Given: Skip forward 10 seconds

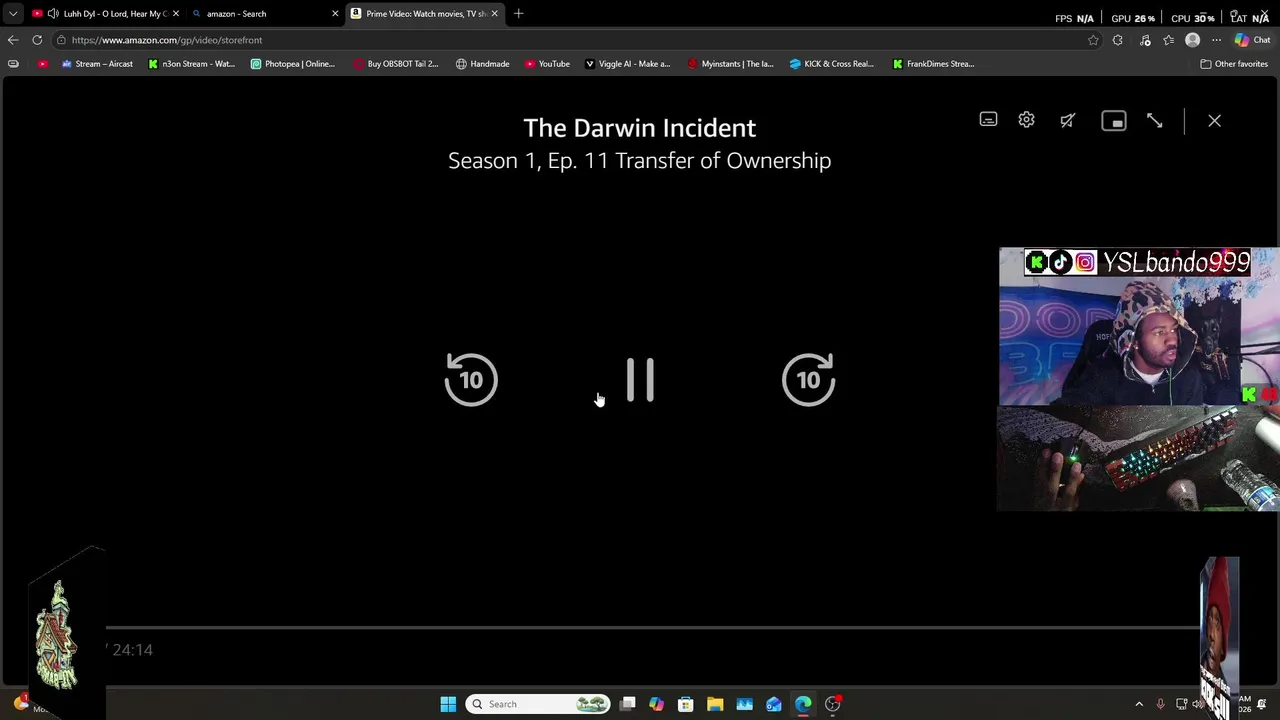Looking at the screenshot, I should point(808,379).
